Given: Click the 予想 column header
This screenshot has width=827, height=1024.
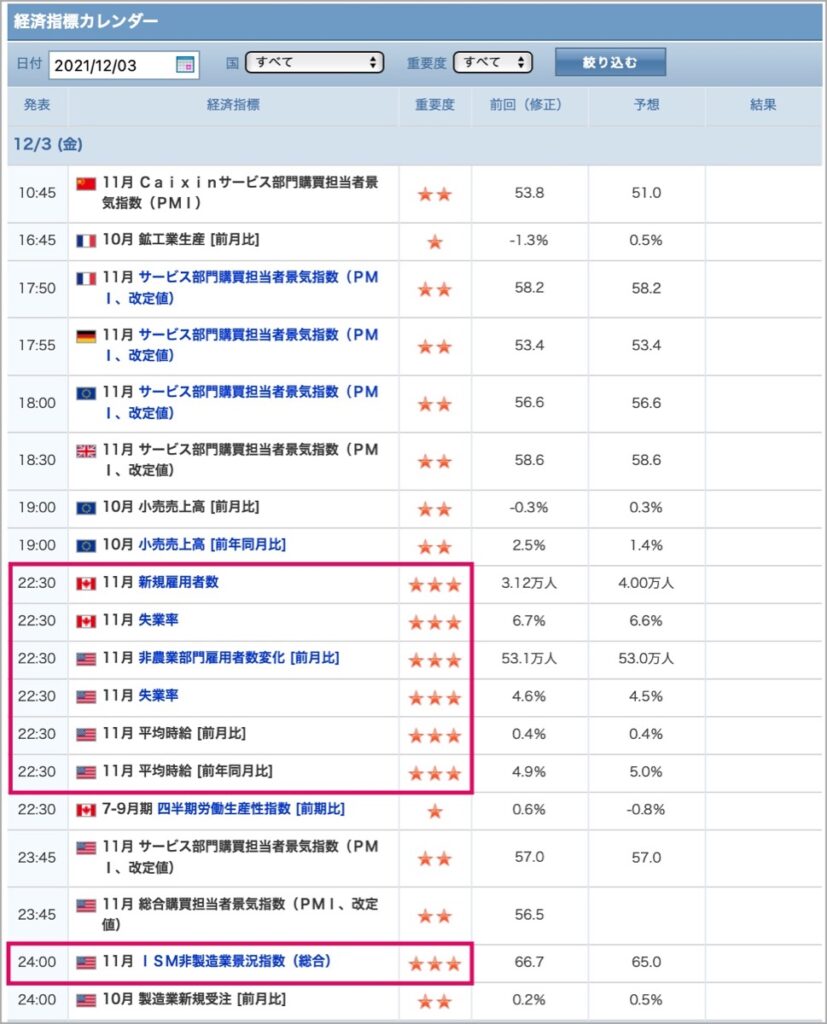Looking at the screenshot, I should coord(647,104).
